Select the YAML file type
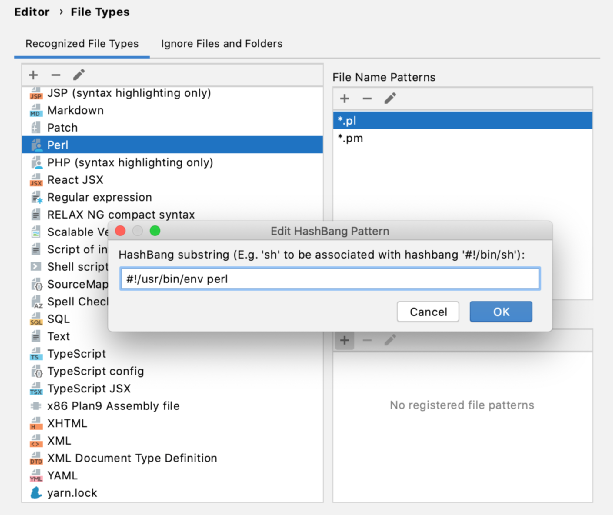The height and width of the screenshot is (515, 613). (62, 475)
